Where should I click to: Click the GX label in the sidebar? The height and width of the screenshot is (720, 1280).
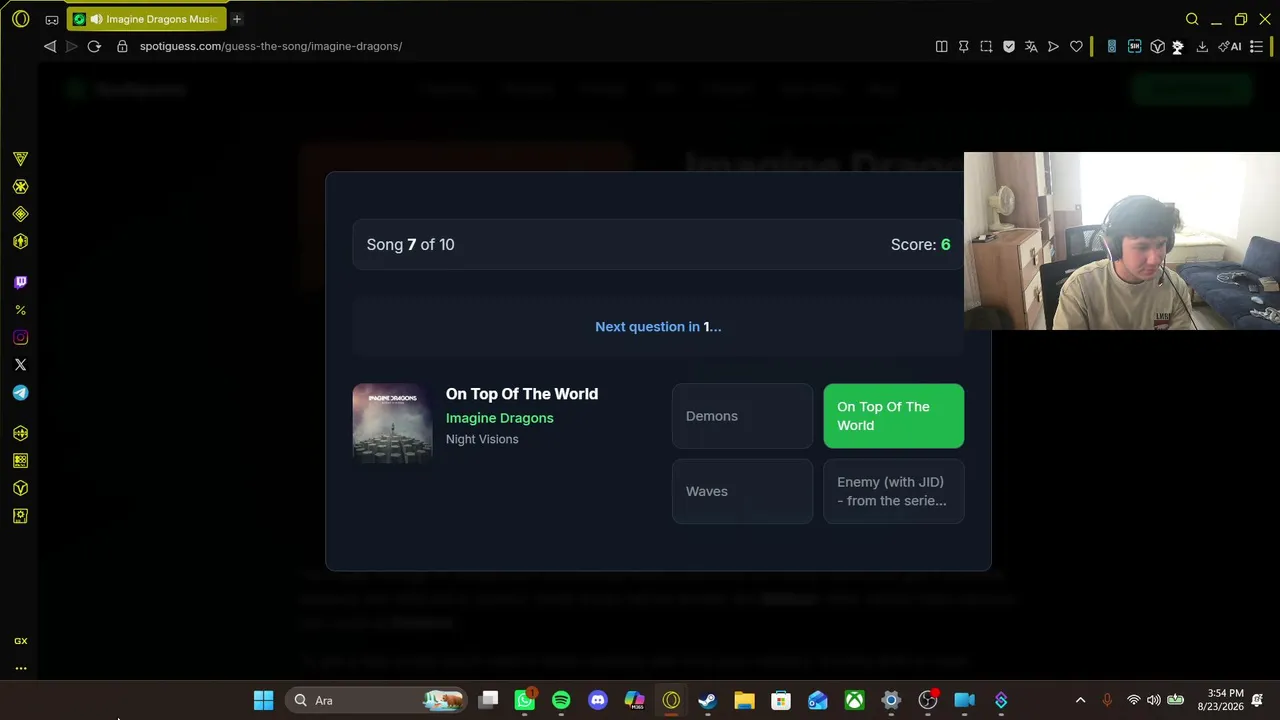pos(20,641)
